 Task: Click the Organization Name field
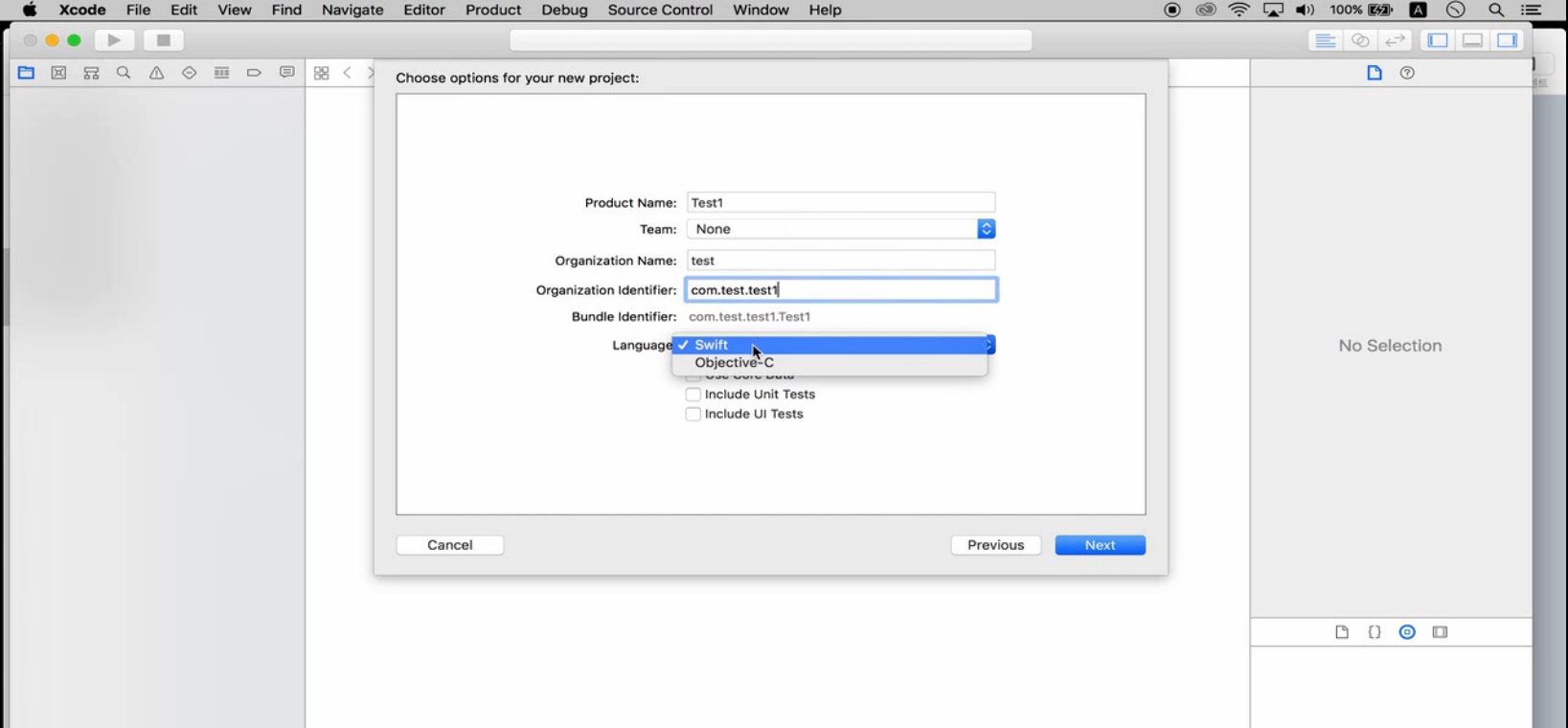pos(841,261)
